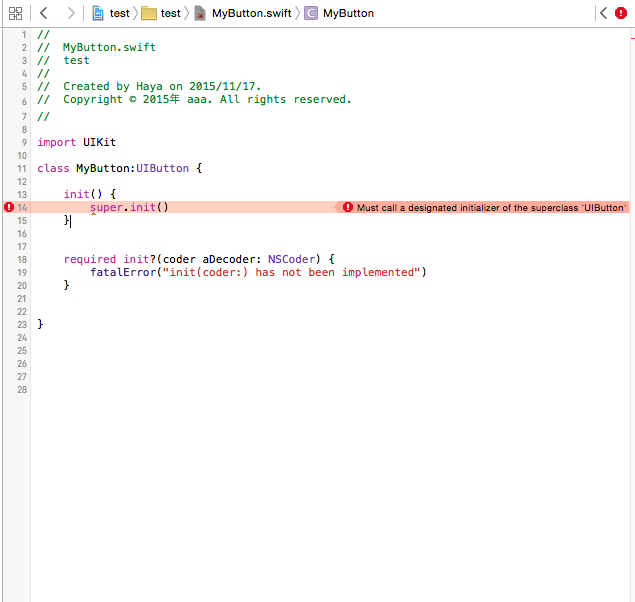The height and width of the screenshot is (602, 635).
Task: Click the yellow test folder icon
Action: (149, 13)
